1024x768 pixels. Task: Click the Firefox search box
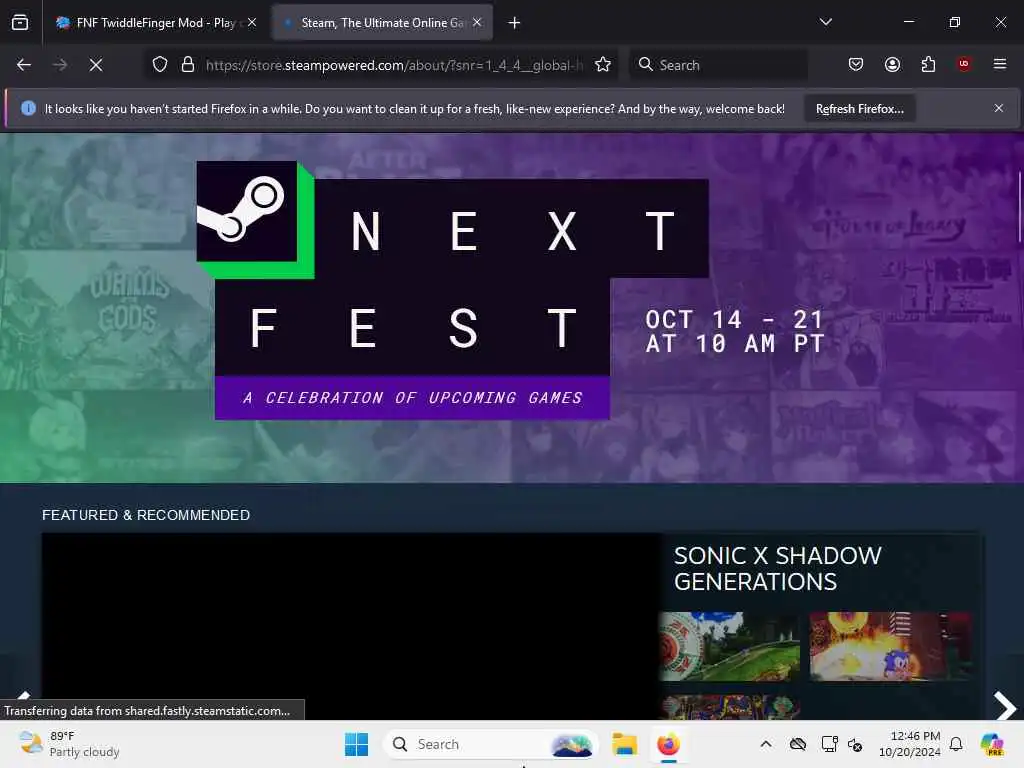click(x=718, y=65)
